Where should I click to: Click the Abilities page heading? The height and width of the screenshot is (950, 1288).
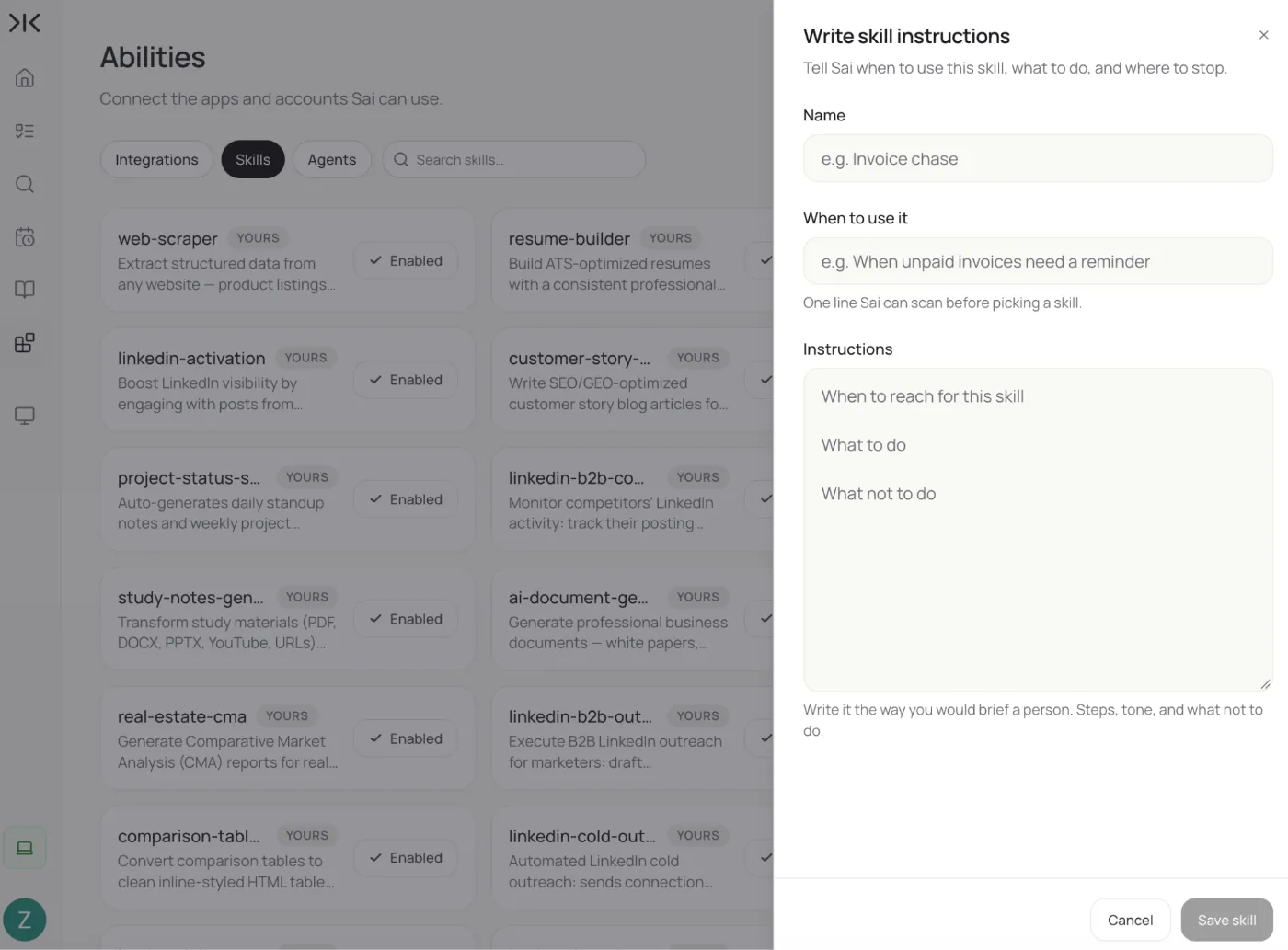tap(153, 57)
